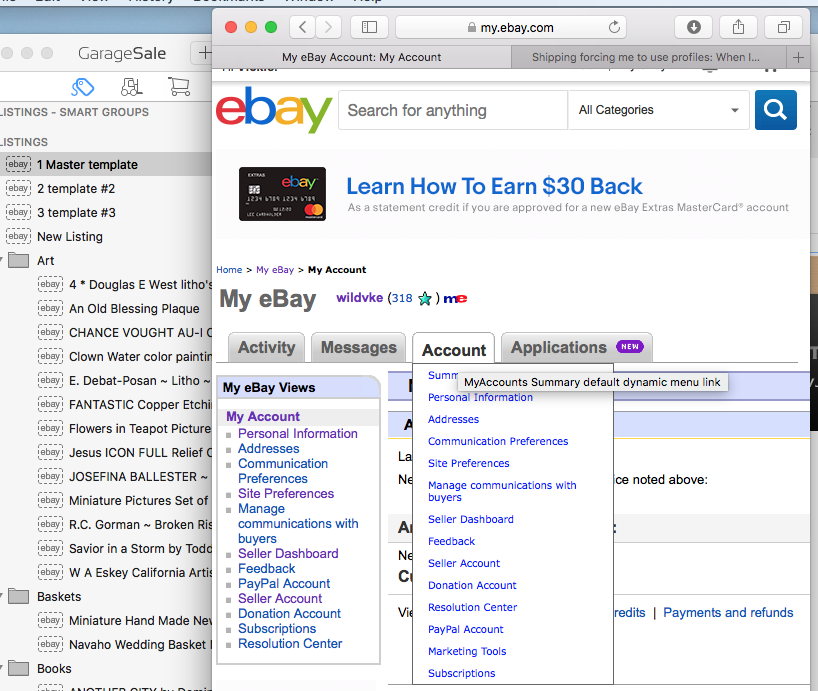Reload the my.ebay.com page

(615, 27)
